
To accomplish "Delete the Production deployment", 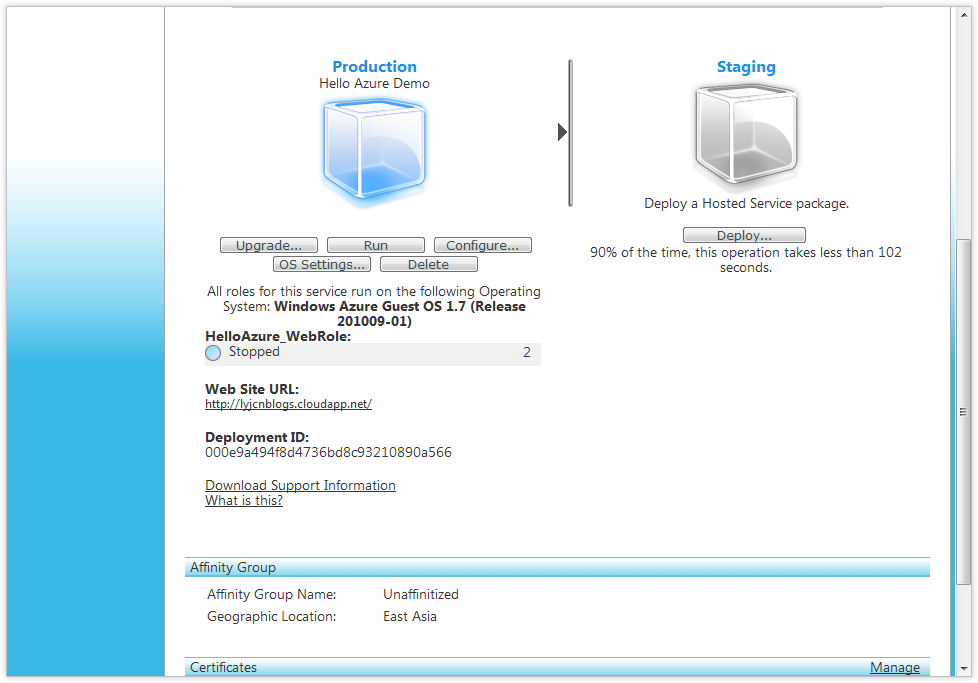I will (x=428, y=264).
